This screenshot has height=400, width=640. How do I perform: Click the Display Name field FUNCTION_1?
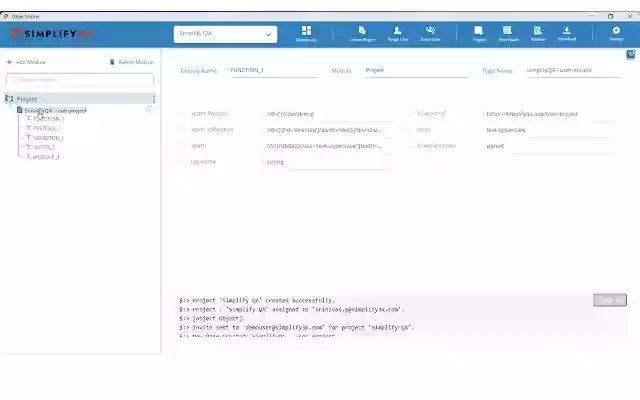[273, 71]
